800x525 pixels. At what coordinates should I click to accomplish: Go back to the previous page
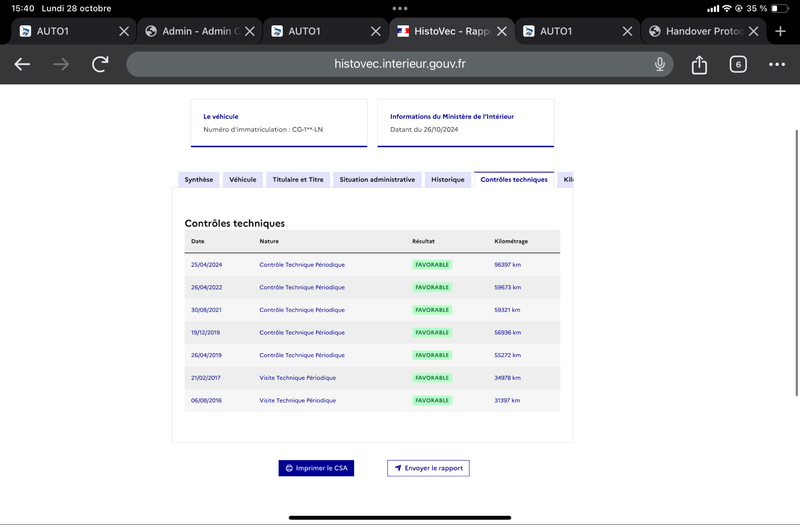click(22, 64)
